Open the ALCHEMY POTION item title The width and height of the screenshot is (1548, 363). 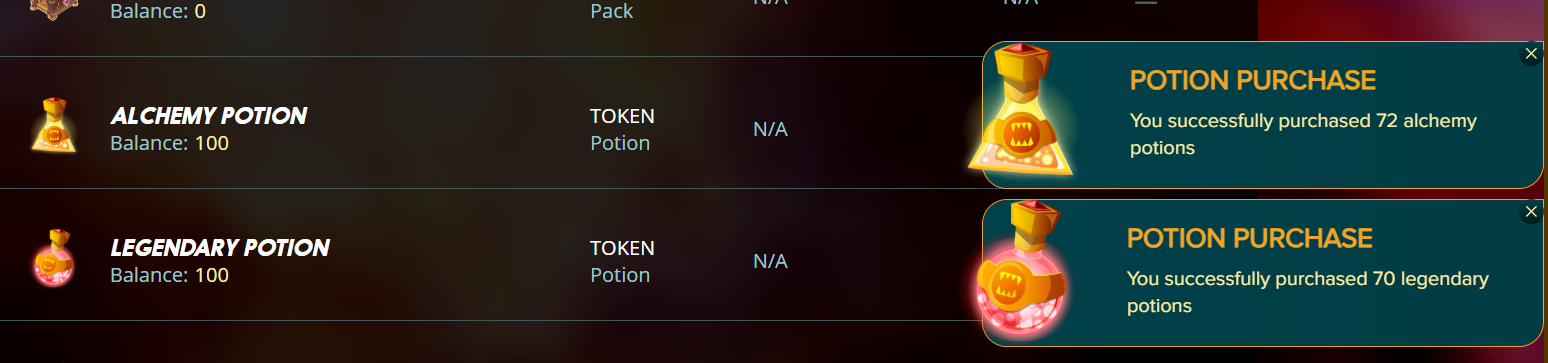[208, 116]
